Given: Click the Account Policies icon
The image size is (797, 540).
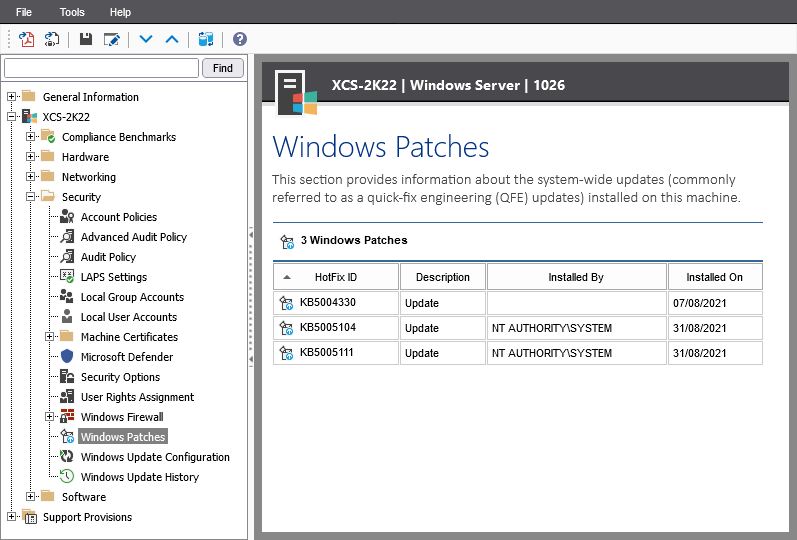Looking at the screenshot, I should pyautogui.click(x=67, y=217).
